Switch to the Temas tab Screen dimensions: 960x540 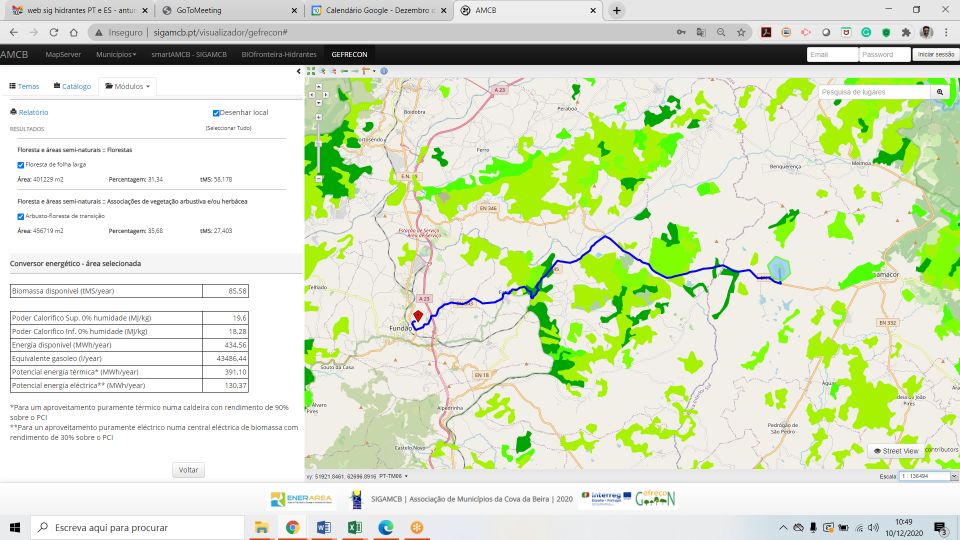tap(24, 87)
